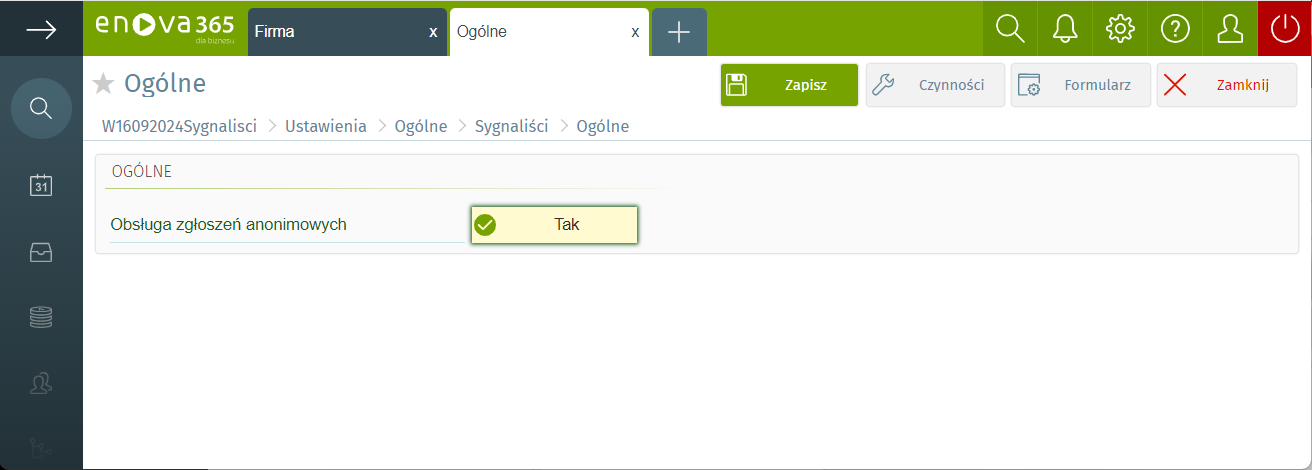The width and height of the screenshot is (1312, 470).
Task: Open the settings gear in header
Action: point(1120,30)
